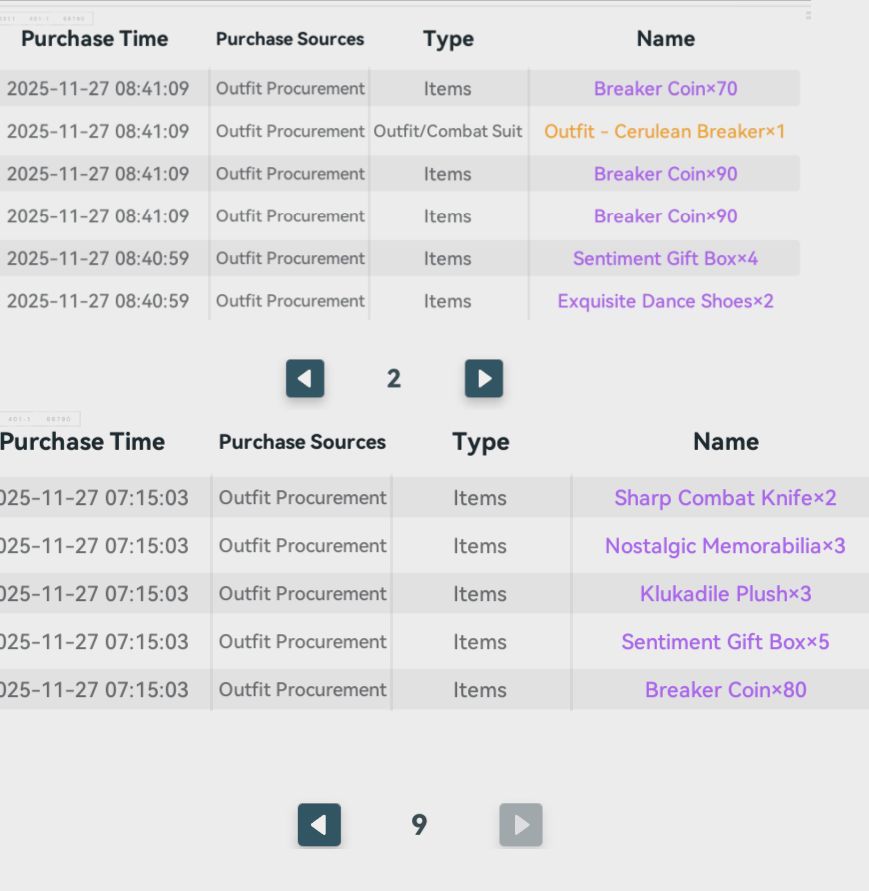Click Type header in the page 9 table
The height and width of the screenshot is (891, 869).
[x=481, y=442]
